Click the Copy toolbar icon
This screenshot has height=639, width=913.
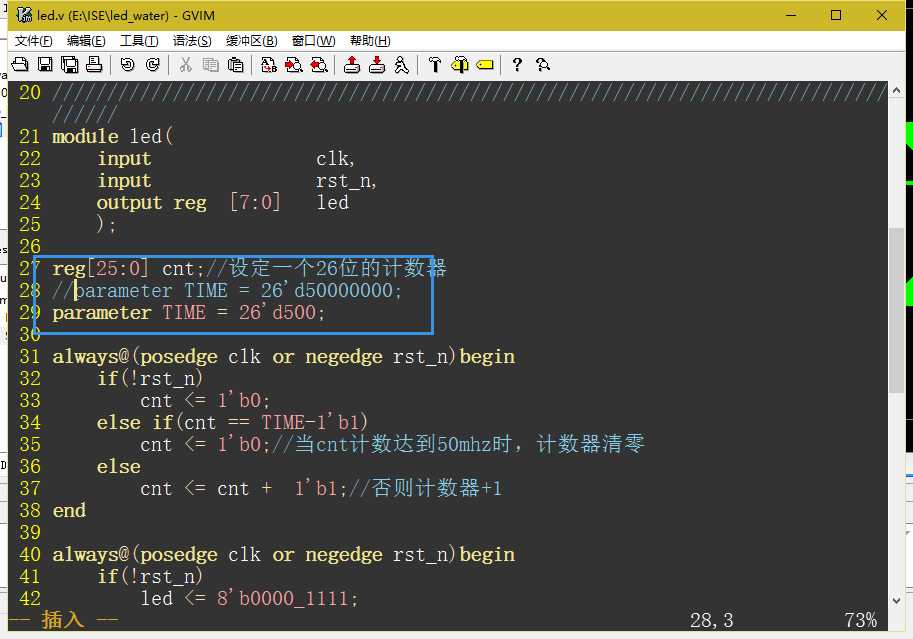click(x=210, y=64)
